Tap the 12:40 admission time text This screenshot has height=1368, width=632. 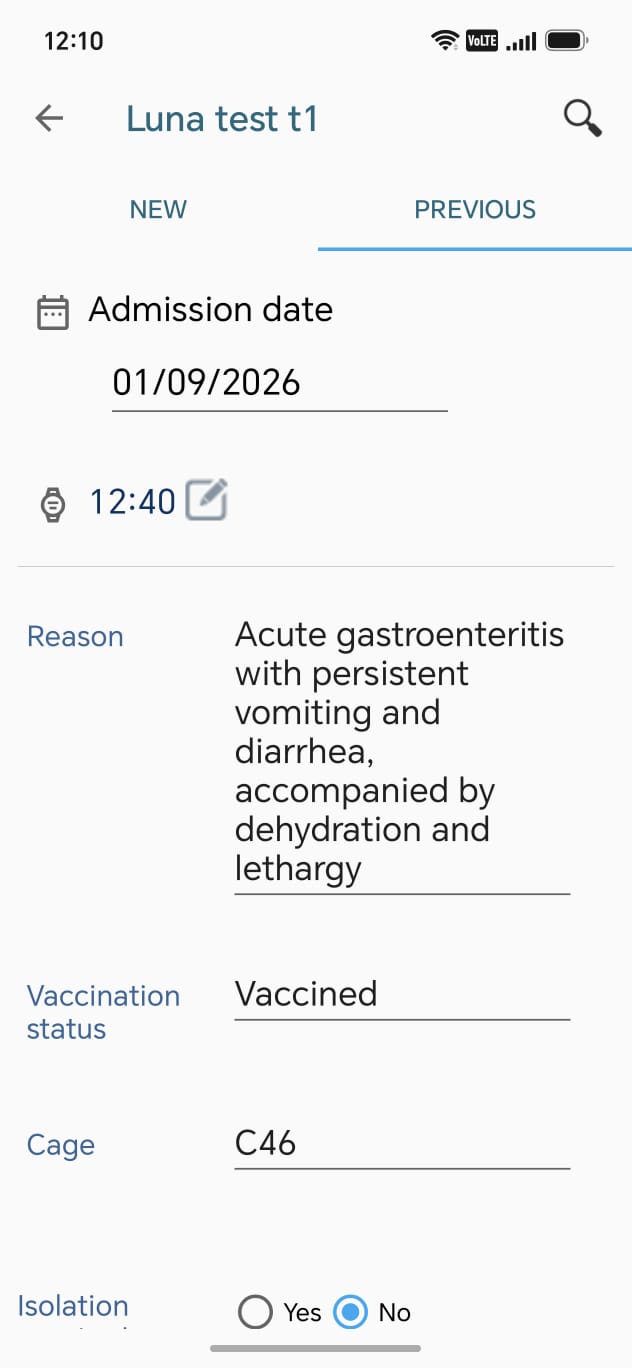(x=133, y=502)
